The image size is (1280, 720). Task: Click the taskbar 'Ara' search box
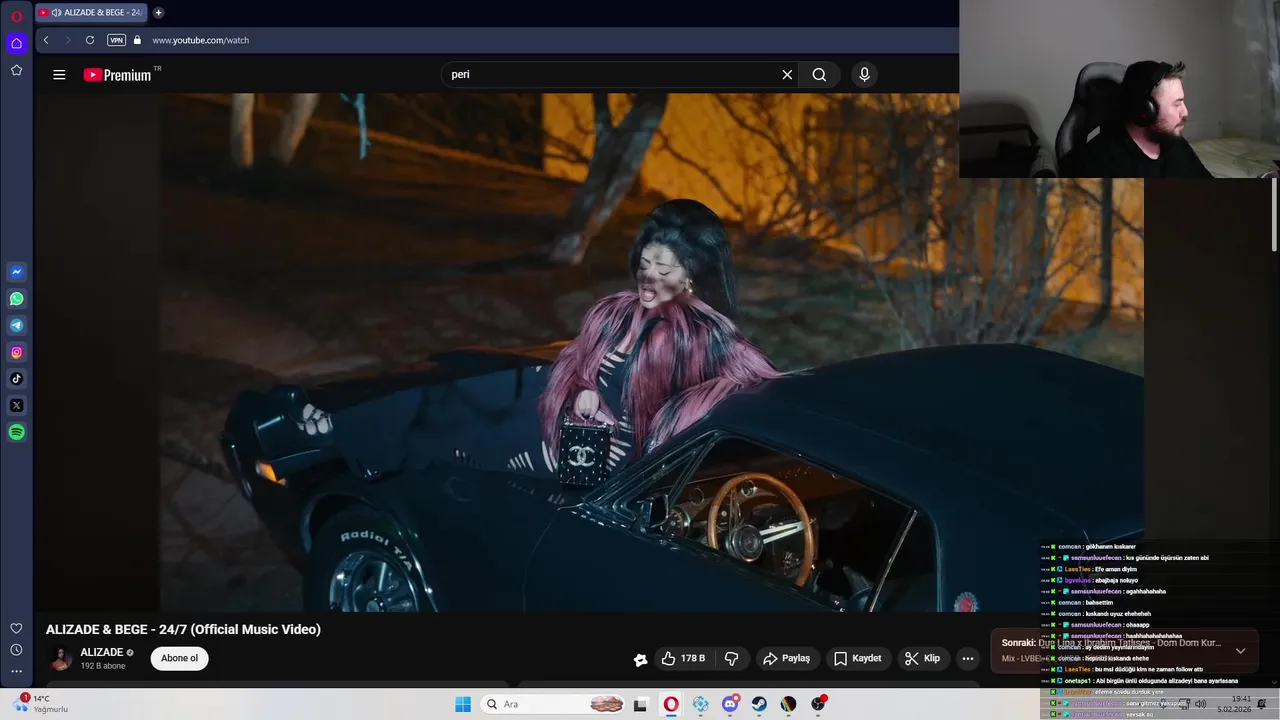click(x=553, y=704)
